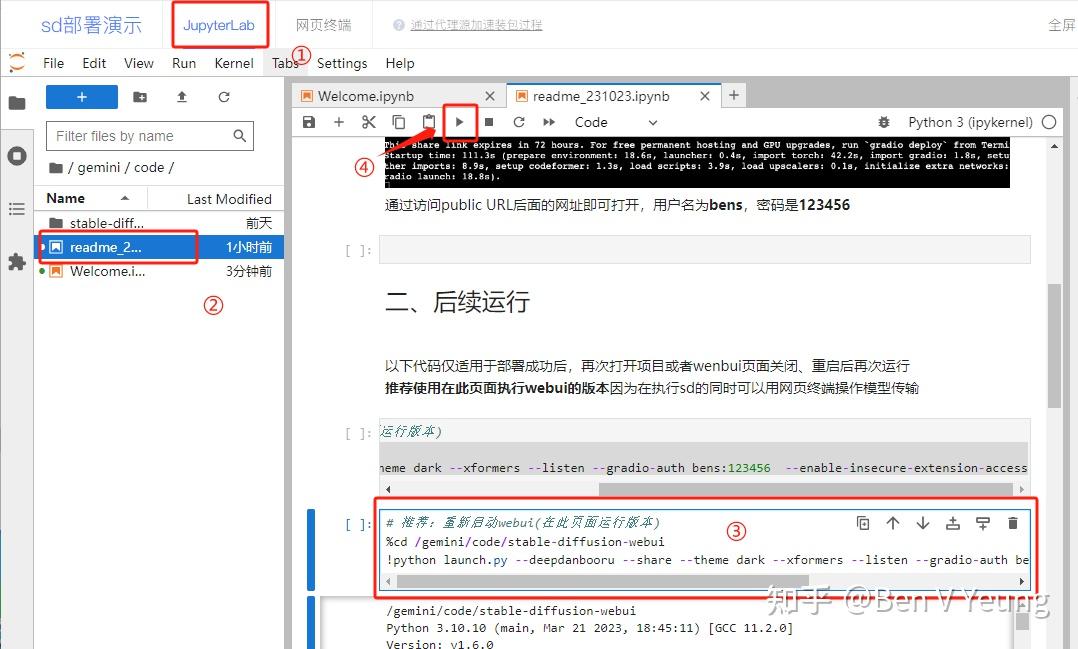Interrupt the running kernel

(488, 121)
